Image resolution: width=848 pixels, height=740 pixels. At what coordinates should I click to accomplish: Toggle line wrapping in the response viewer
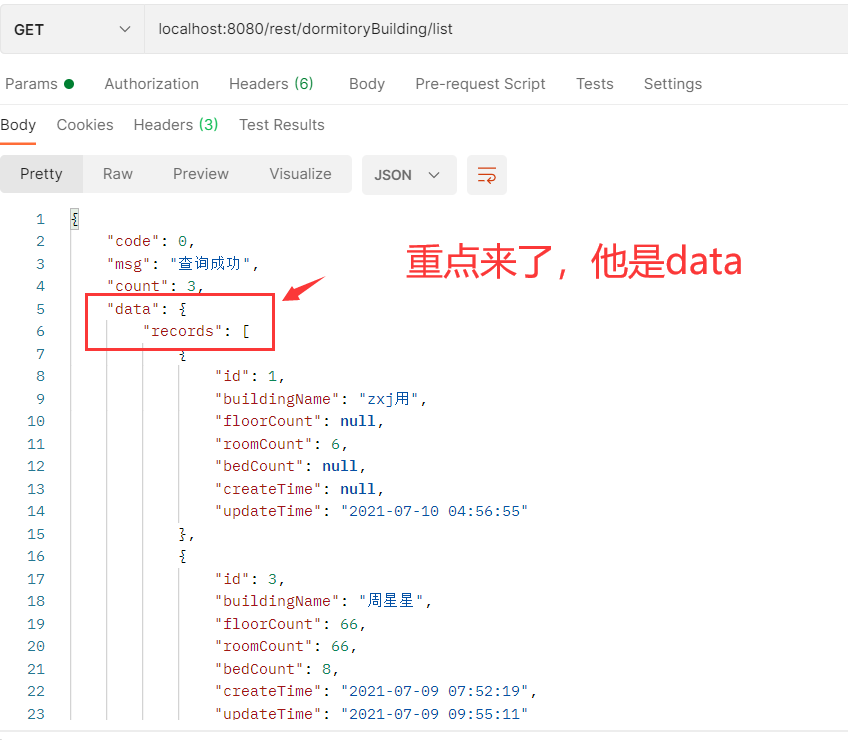point(487,174)
